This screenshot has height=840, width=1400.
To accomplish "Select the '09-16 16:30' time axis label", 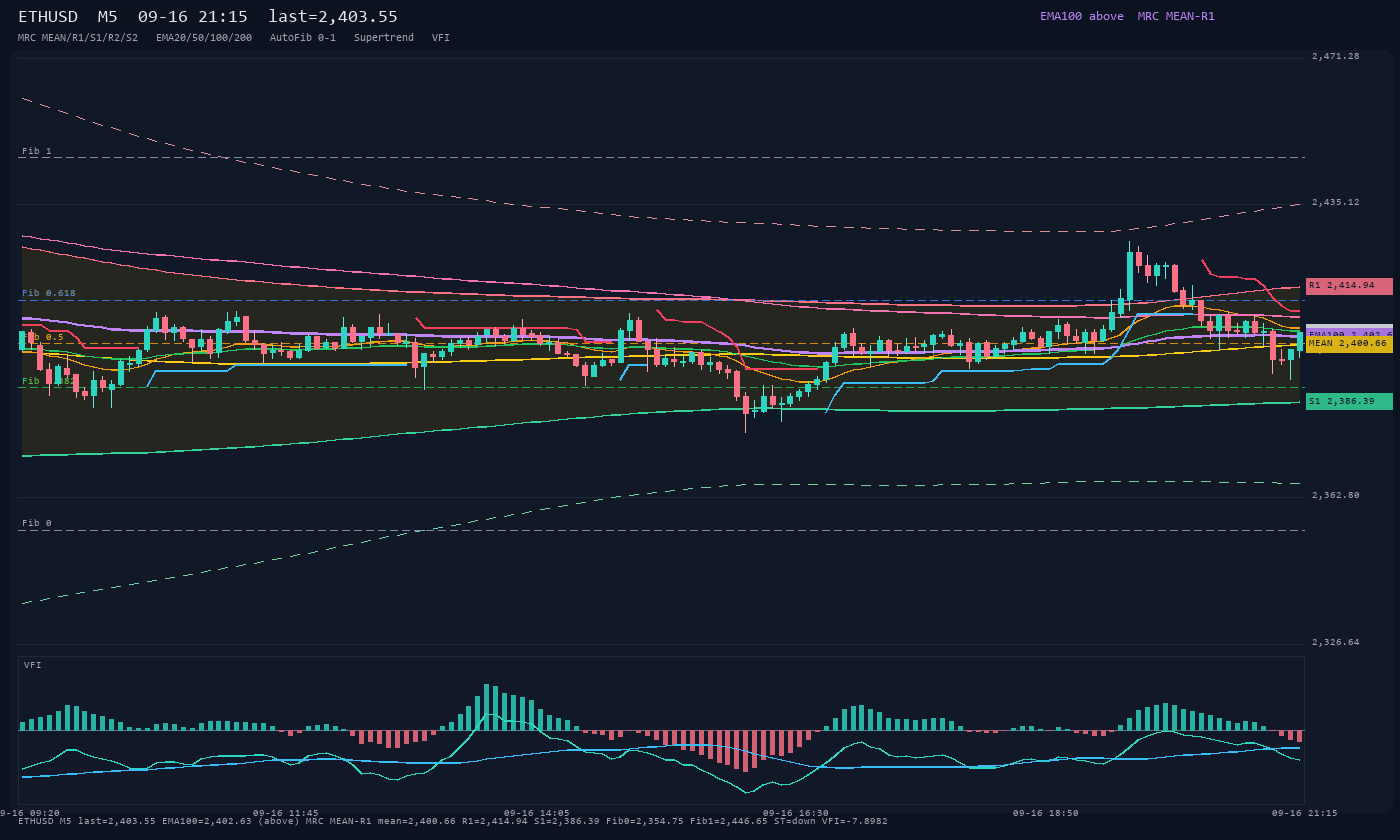I will 796,813.
